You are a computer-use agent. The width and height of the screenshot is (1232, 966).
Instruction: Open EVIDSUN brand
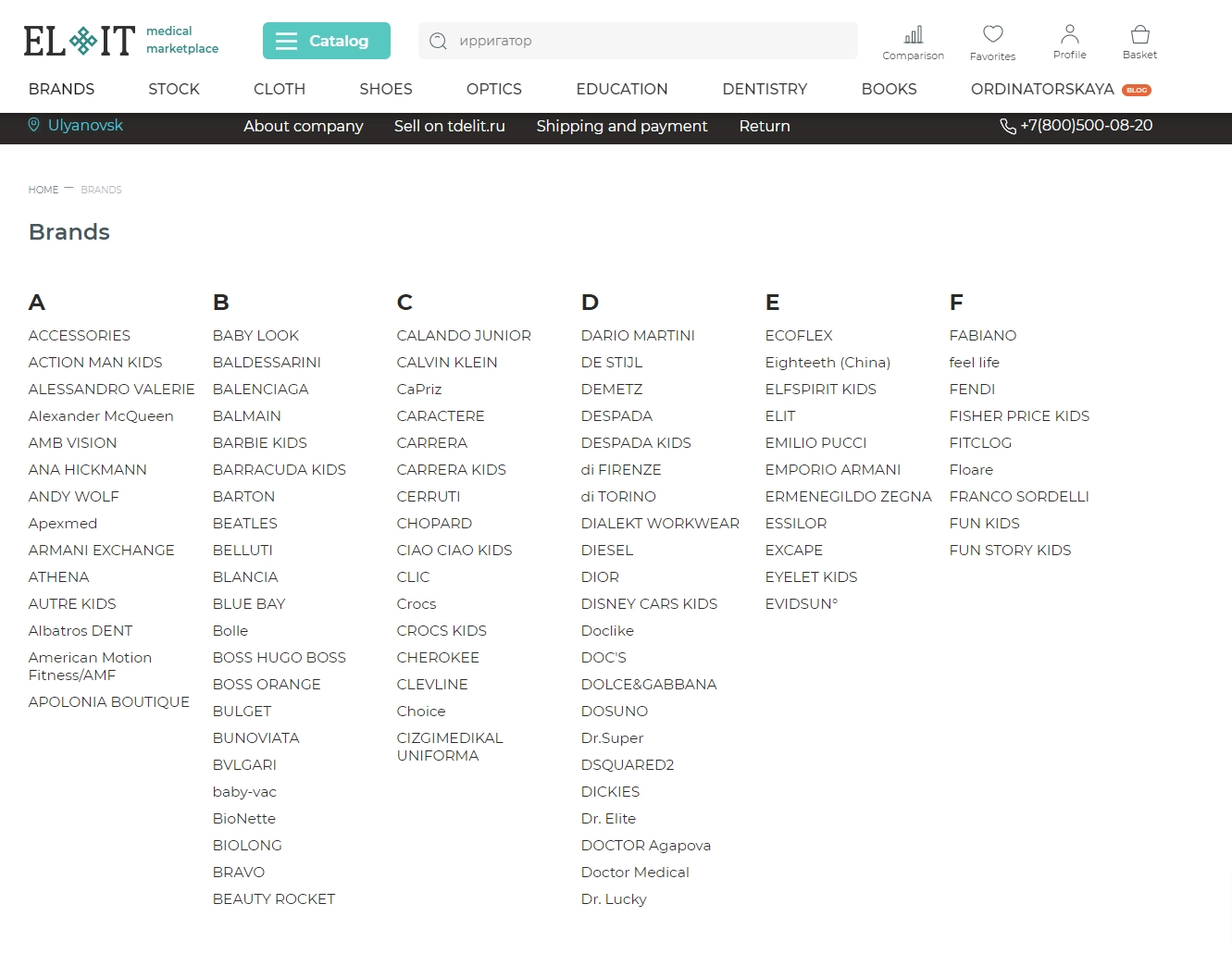(802, 603)
